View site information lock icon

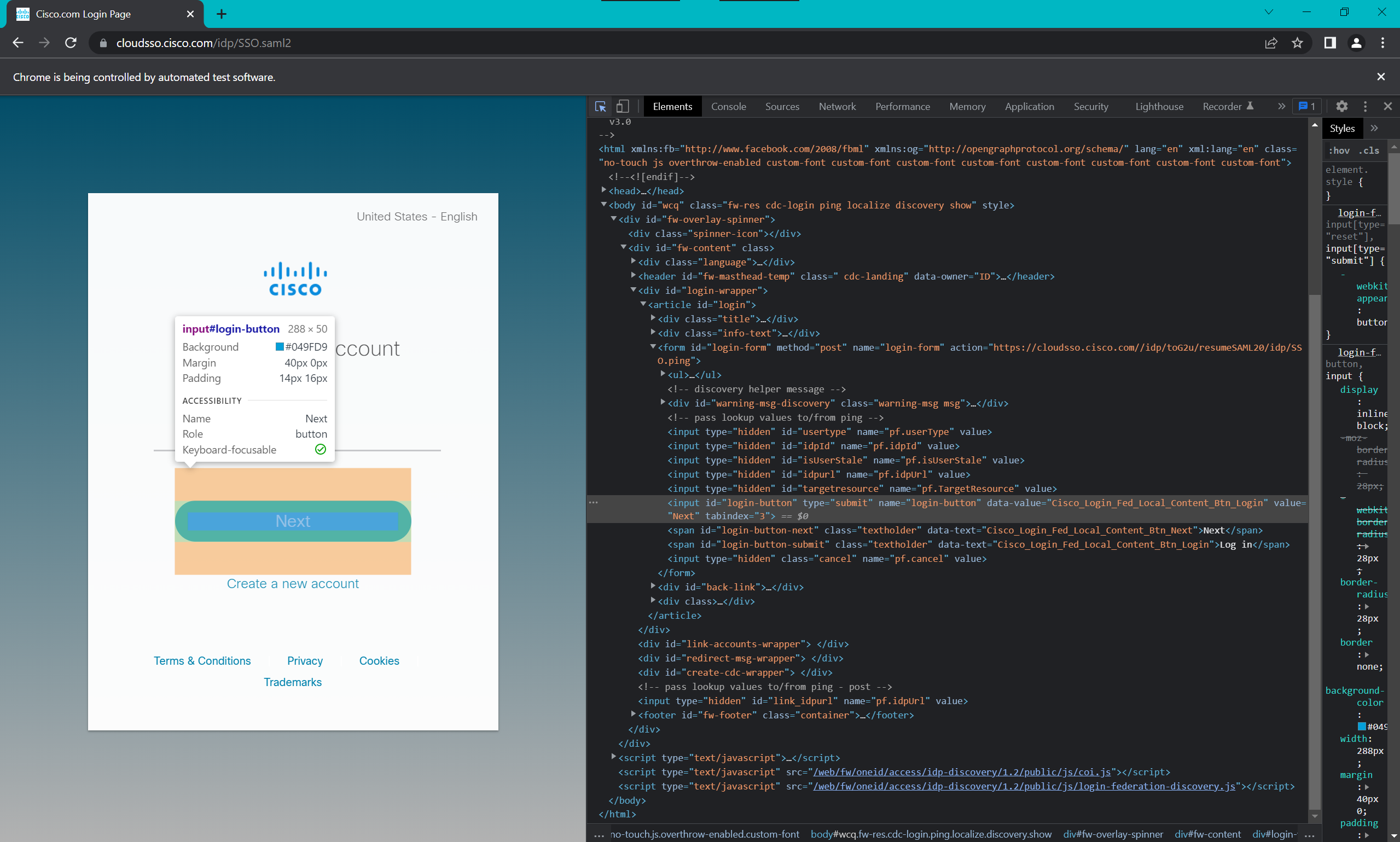[103, 43]
